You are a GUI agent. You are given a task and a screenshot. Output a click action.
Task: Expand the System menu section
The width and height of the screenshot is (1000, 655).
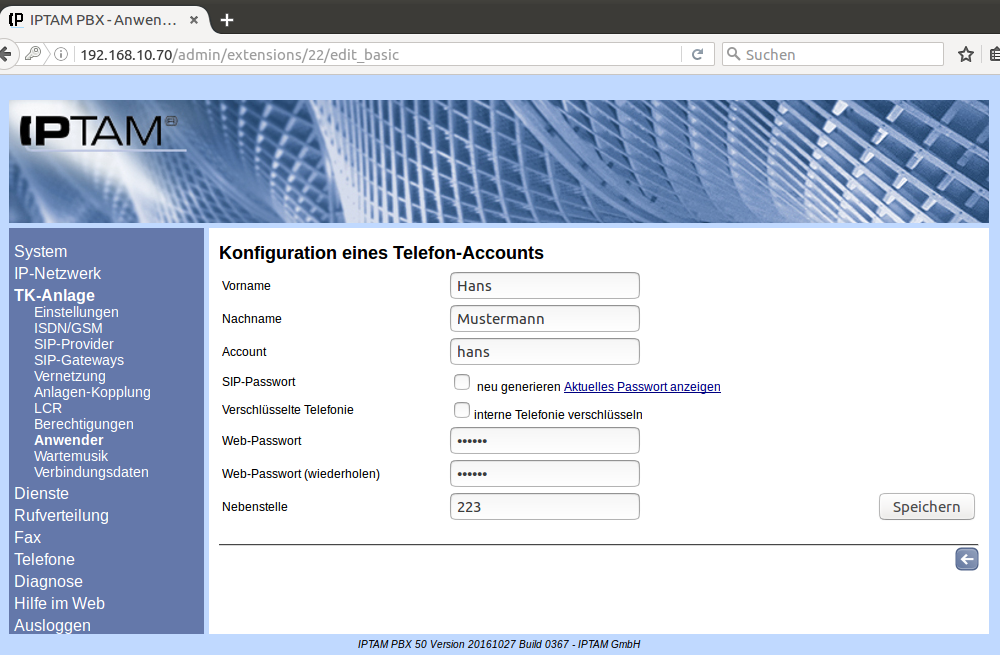(41, 252)
